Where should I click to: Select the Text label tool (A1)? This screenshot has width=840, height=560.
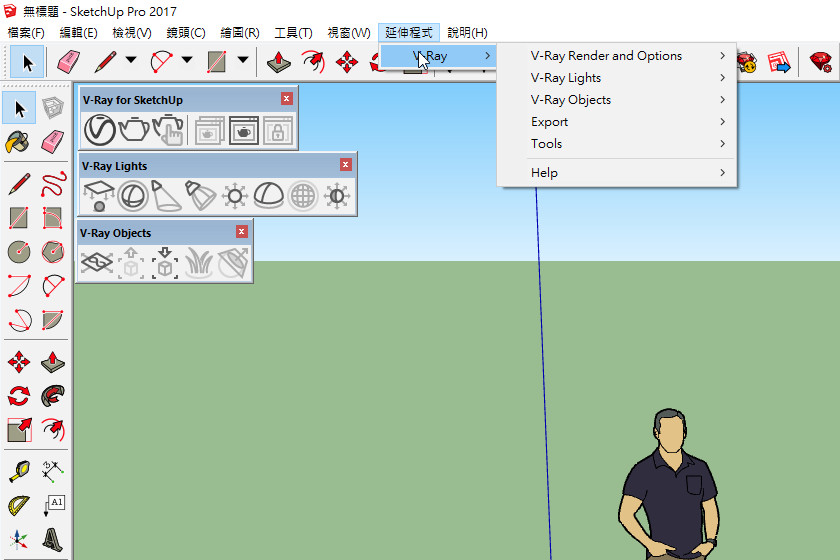(54, 505)
